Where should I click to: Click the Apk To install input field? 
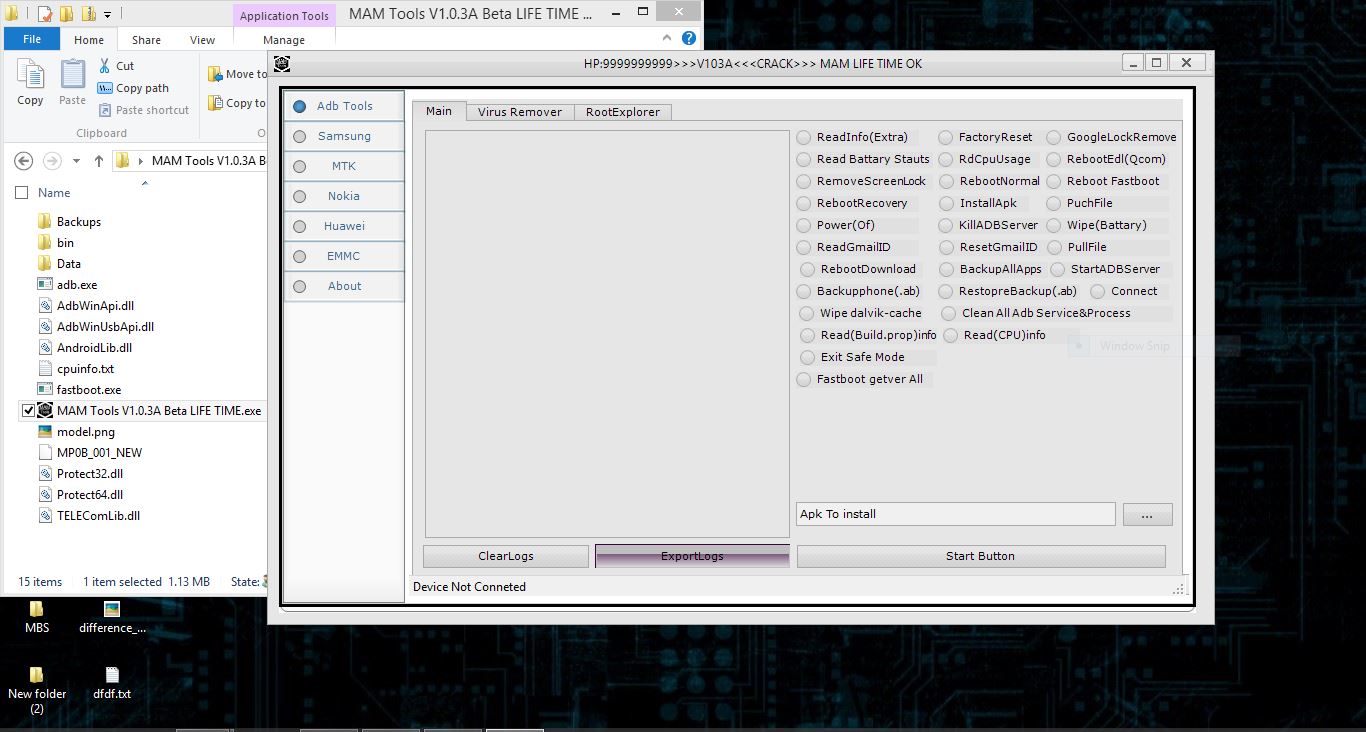point(955,514)
